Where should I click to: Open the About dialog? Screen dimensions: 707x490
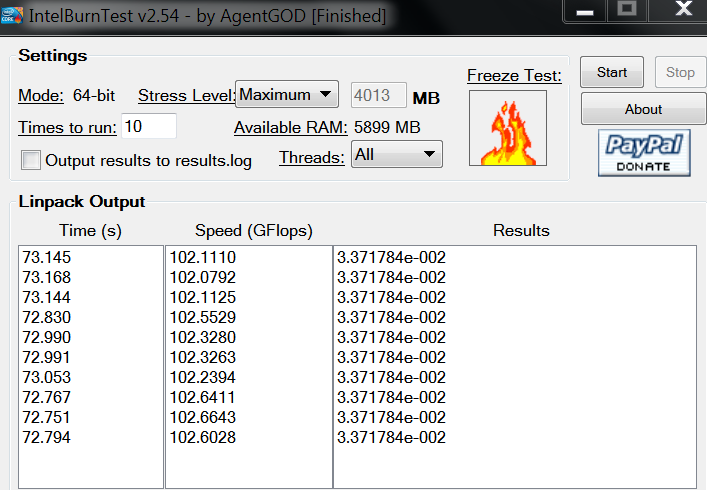(643, 109)
